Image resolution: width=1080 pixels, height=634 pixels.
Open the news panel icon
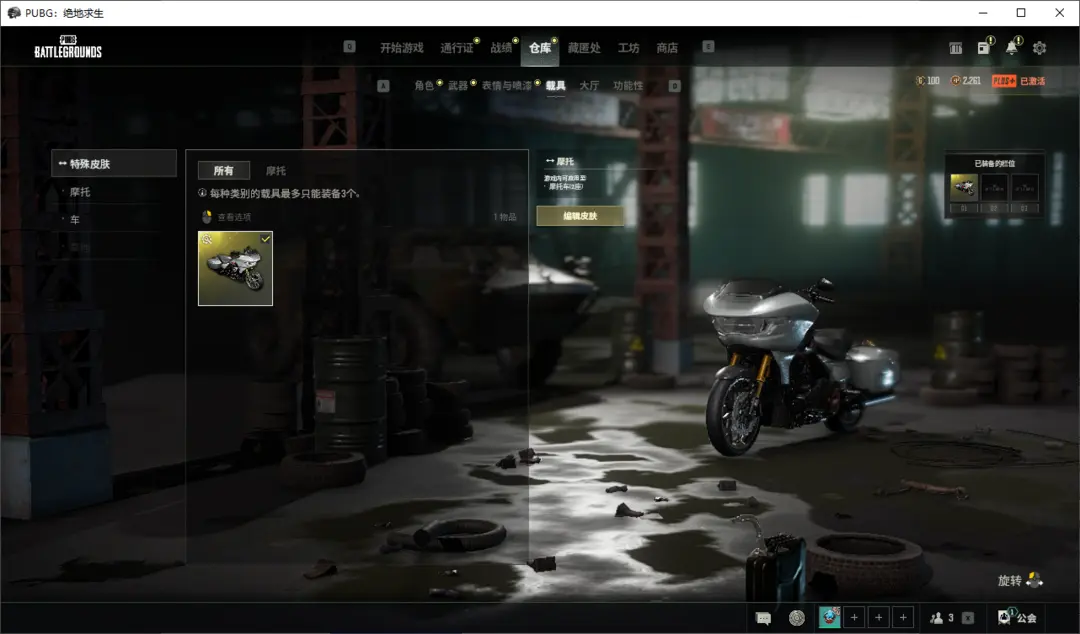(x=984, y=48)
